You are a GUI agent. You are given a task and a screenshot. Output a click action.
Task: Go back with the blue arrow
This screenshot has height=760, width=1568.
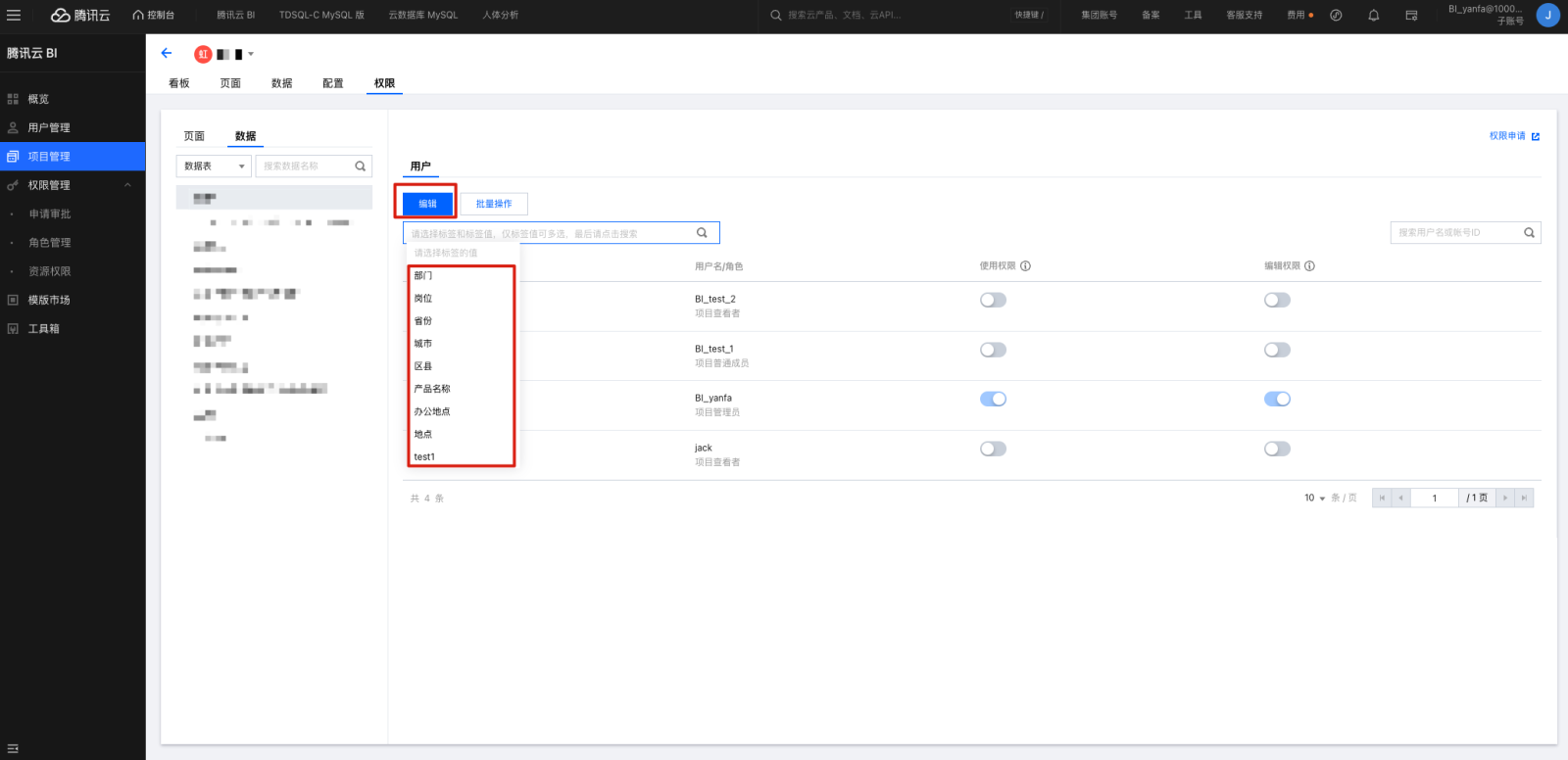point(167,53)
